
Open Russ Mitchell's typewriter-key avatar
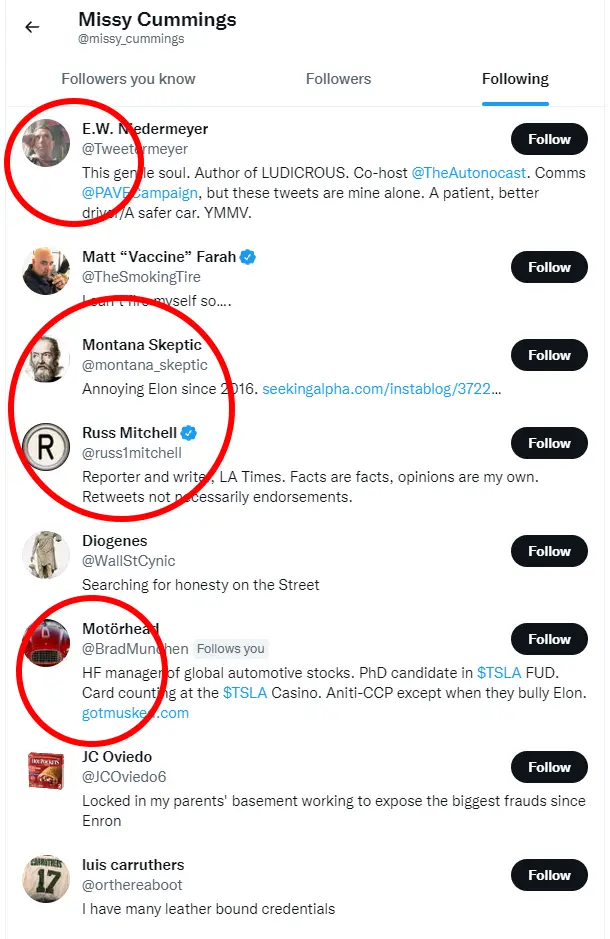46,447
